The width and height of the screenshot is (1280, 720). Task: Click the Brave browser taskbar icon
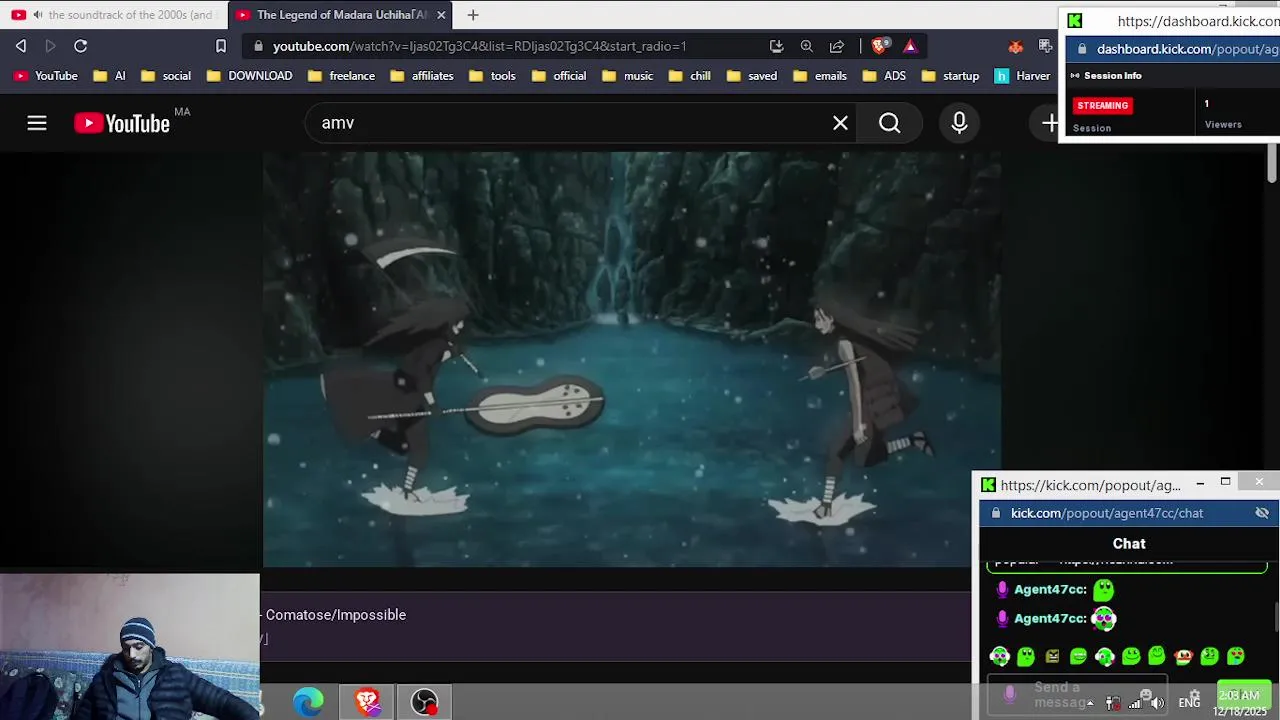click(367, 702)
